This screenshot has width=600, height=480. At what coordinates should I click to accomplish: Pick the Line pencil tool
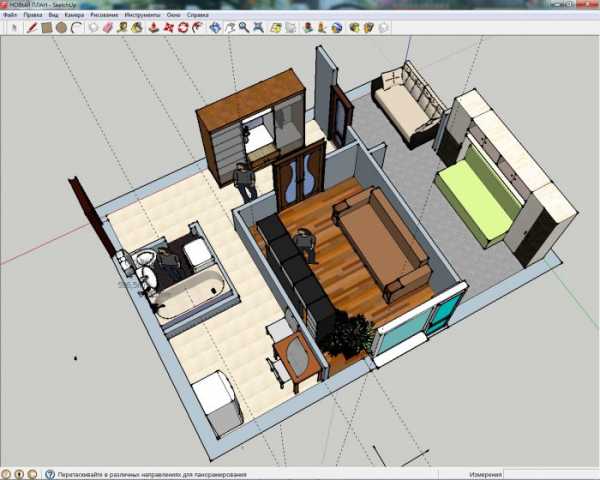click(x=32, y=28)
